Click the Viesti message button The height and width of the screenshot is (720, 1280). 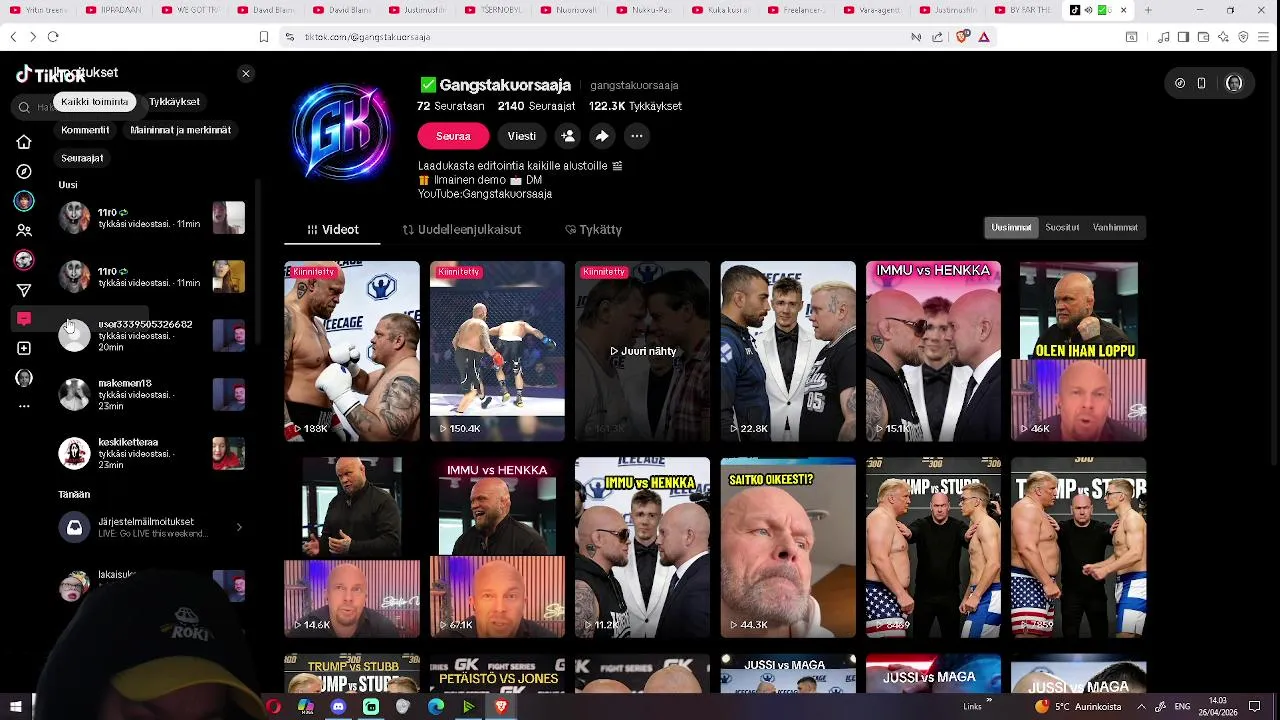pyautogui.click(x=521, y=136)
